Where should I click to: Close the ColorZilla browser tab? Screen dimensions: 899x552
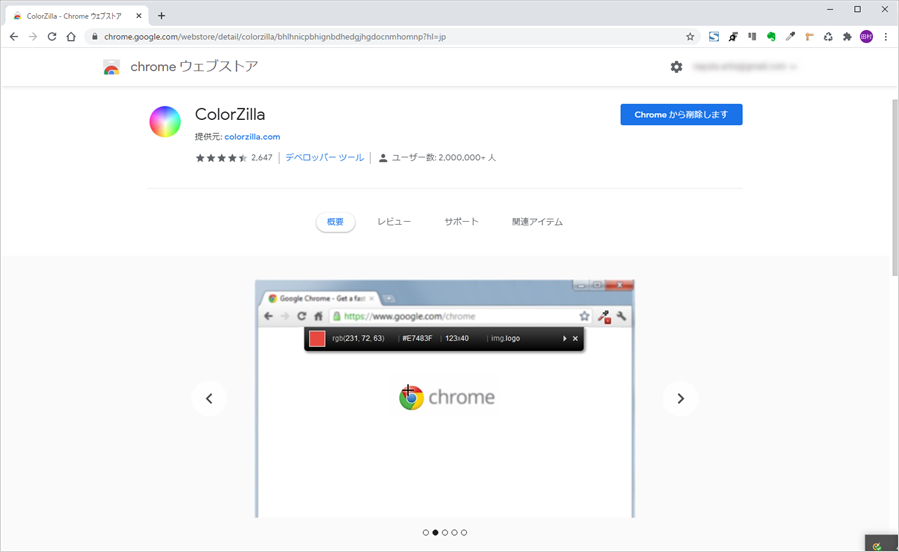[x=139, y=16]
